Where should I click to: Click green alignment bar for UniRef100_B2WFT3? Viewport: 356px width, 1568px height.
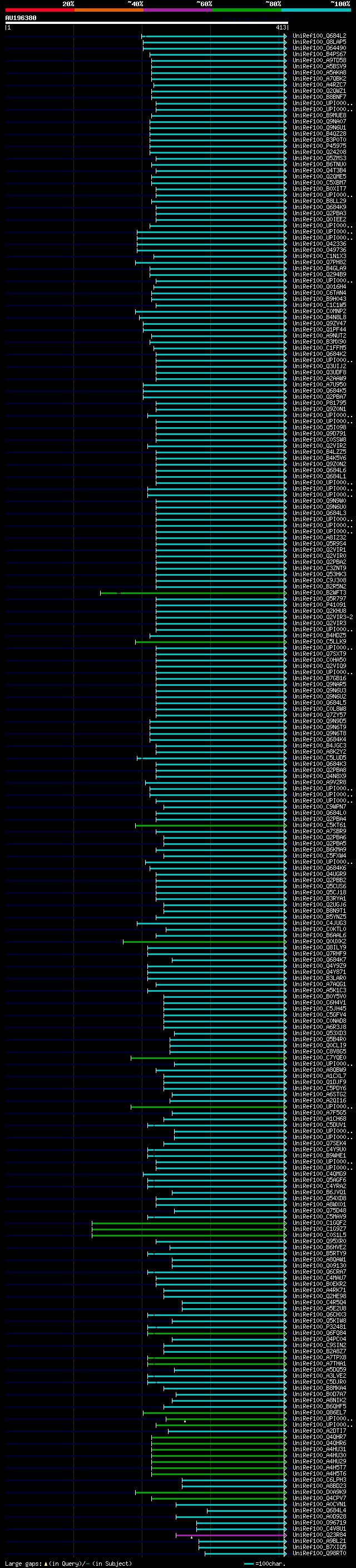point(193,592)
